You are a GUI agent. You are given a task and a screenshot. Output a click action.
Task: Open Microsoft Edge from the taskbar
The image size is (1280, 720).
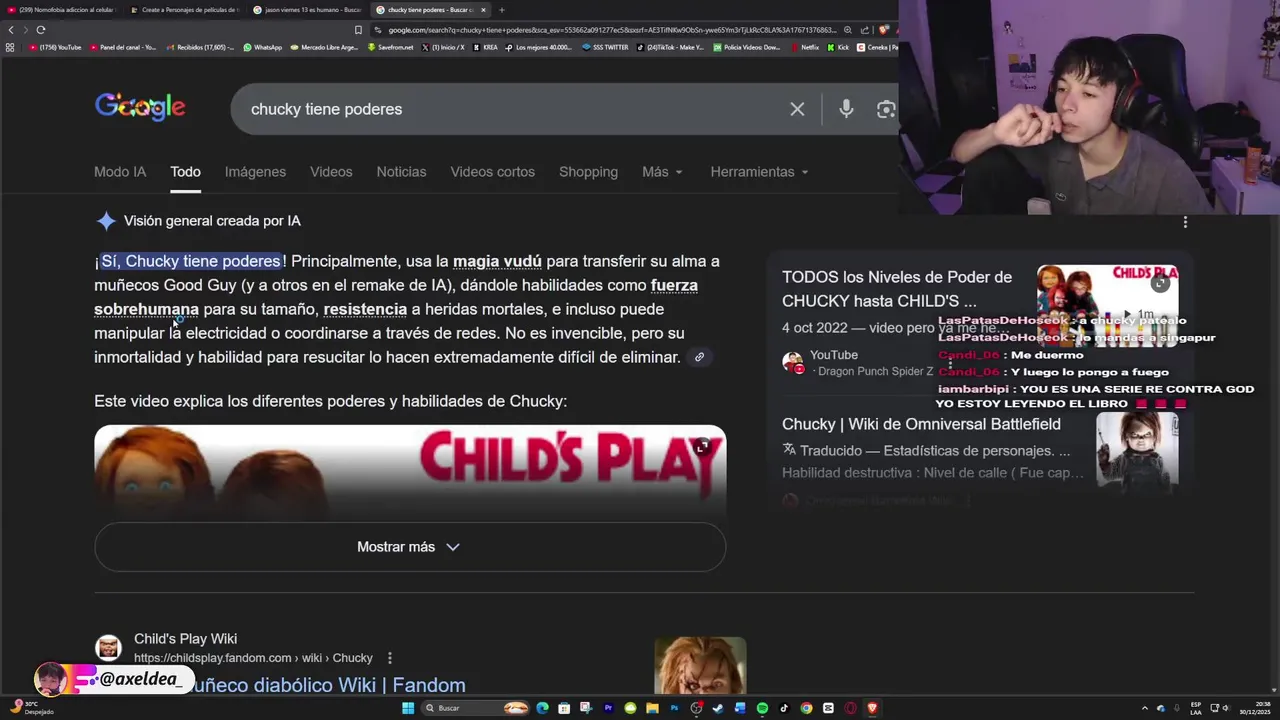542,708
